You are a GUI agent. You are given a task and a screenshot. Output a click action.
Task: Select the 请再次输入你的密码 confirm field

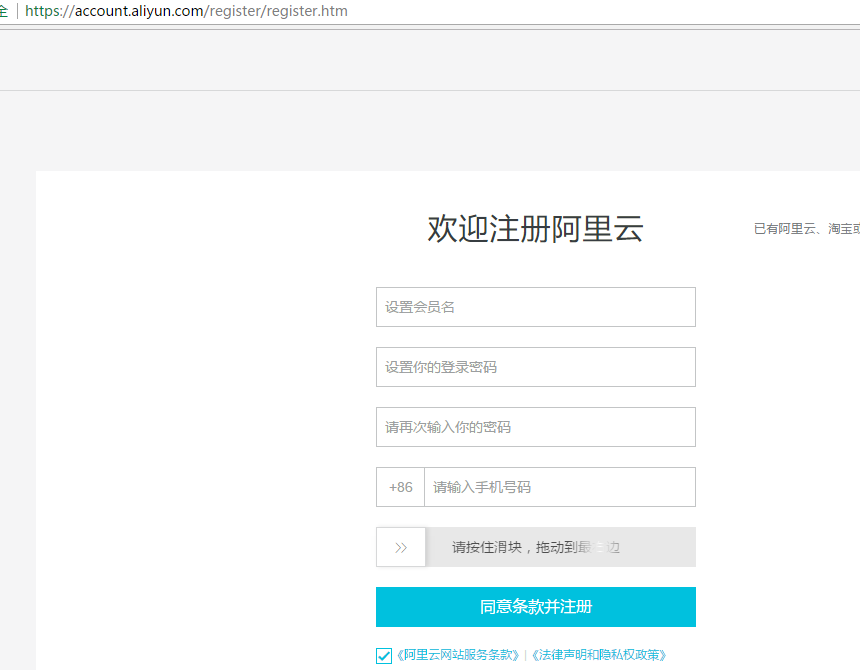(535, 427)
